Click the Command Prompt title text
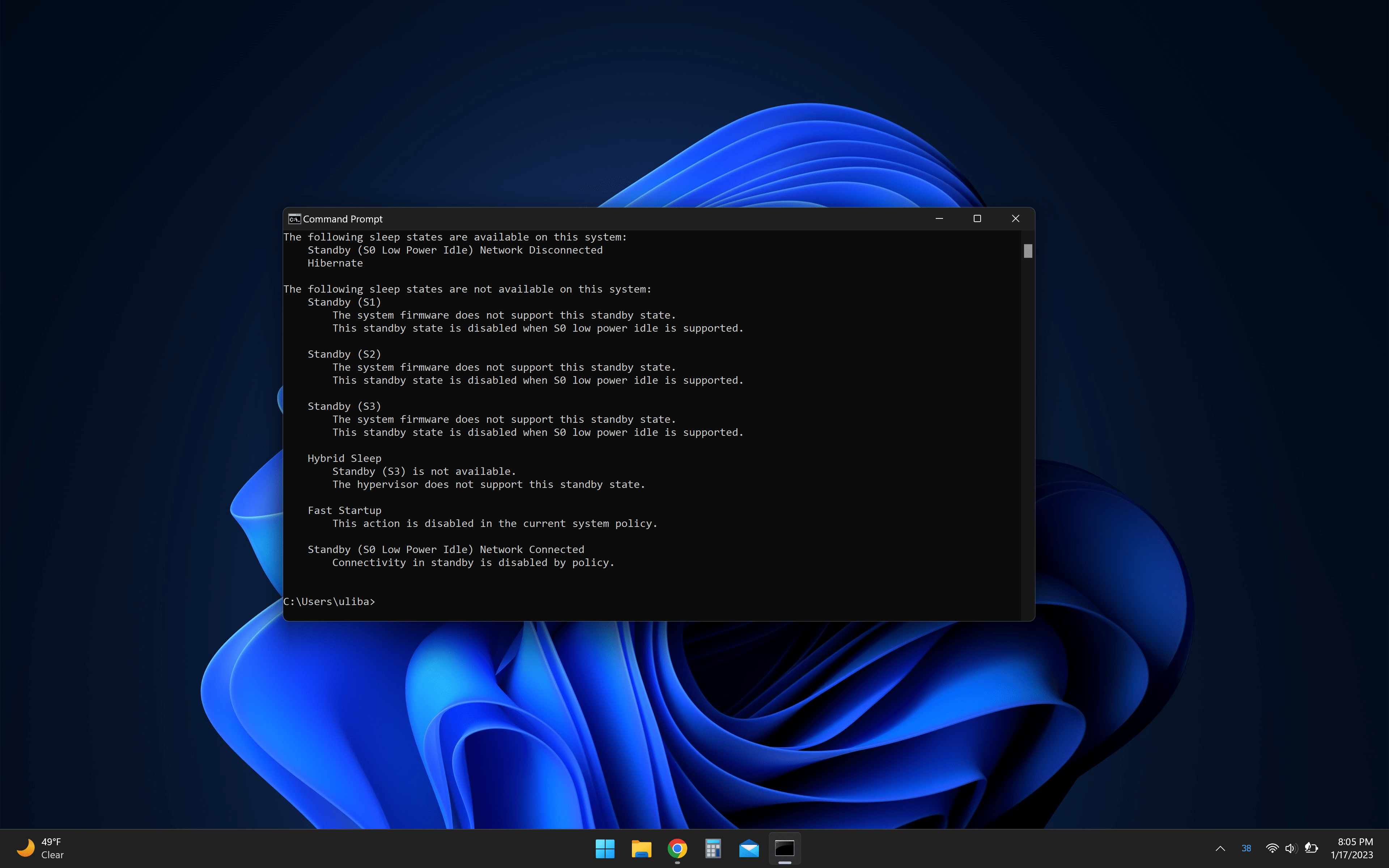Viewport: 1389px width, 868px height. pos(342,219)
